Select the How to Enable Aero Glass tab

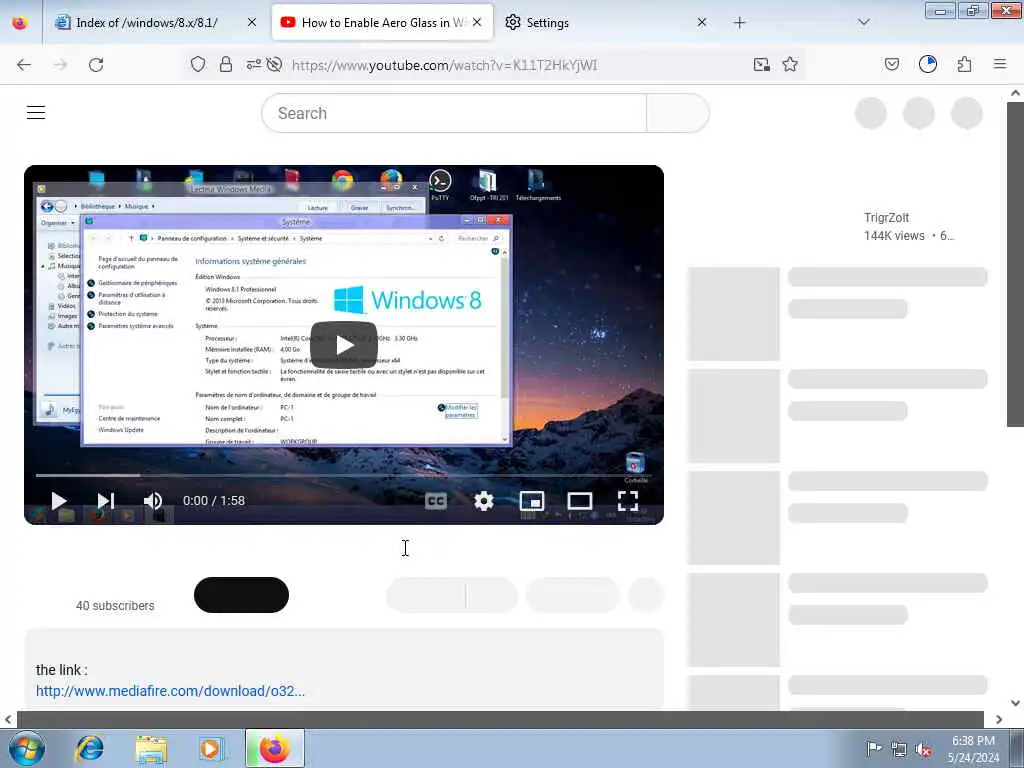coord(382,22)
